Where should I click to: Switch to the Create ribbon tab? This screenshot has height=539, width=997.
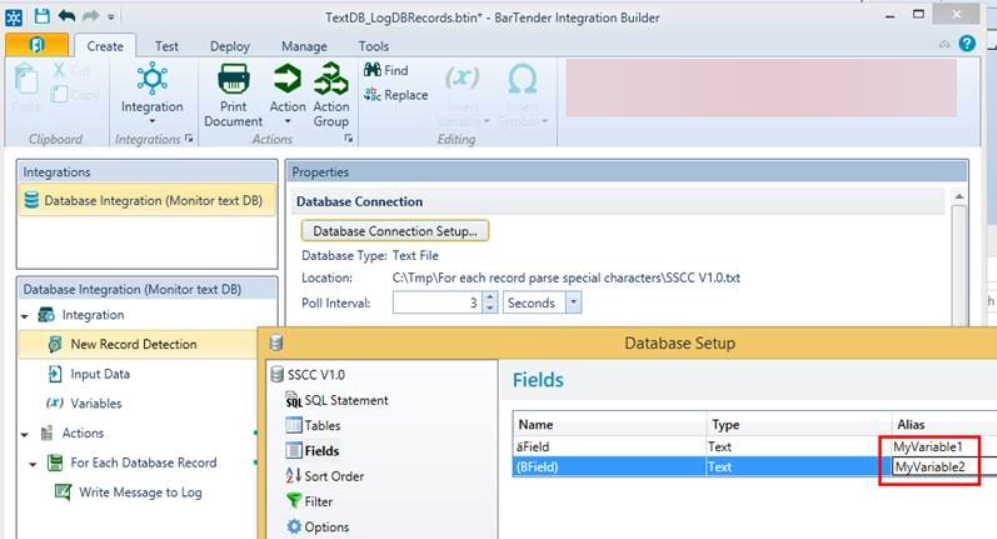(105, 46)
